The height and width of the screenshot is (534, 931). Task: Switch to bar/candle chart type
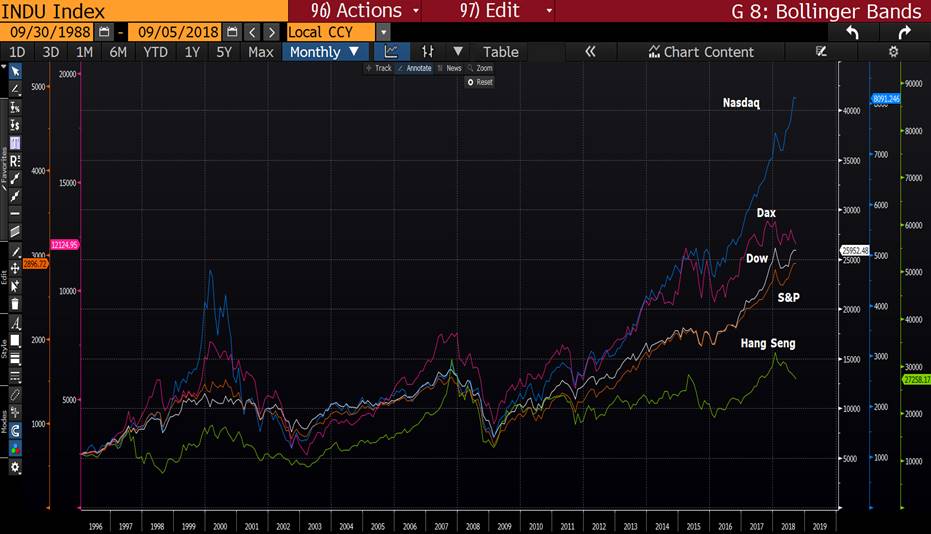click(428, 52)
